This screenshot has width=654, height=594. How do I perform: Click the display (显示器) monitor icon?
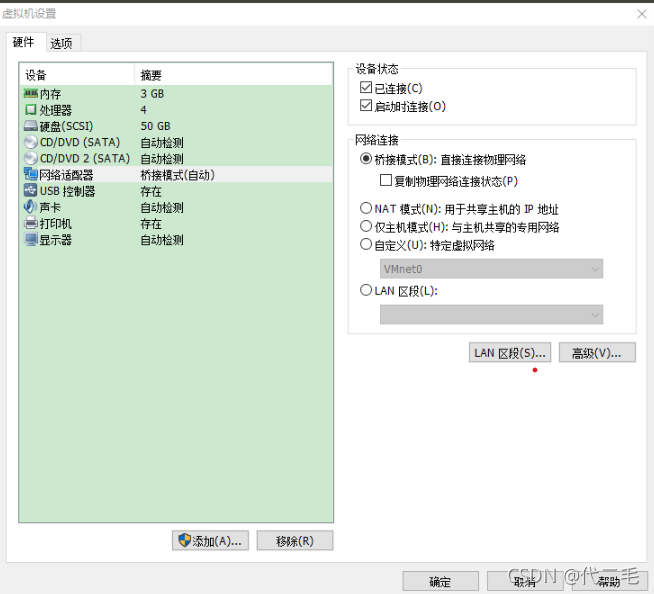tap(31, 239)
